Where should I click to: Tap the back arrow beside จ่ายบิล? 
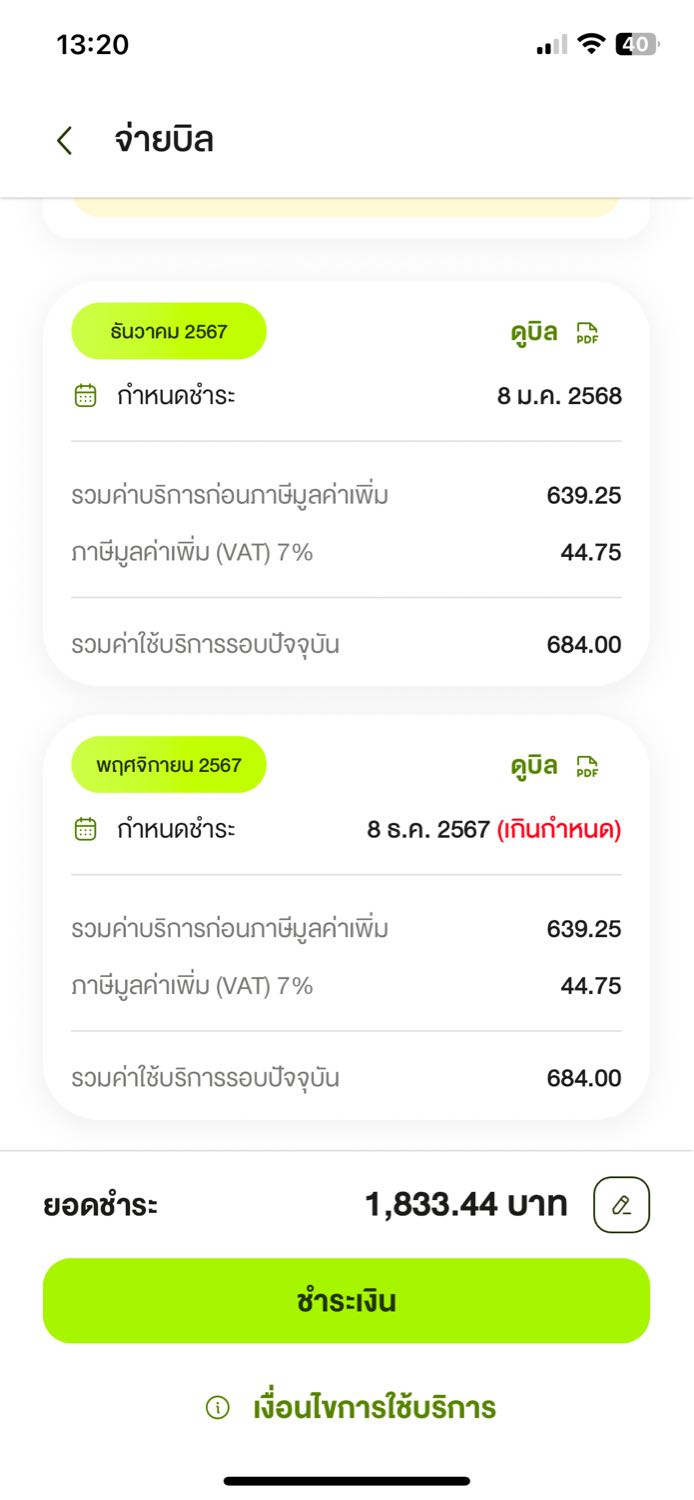pyautogui.click(x=65, y=140)
